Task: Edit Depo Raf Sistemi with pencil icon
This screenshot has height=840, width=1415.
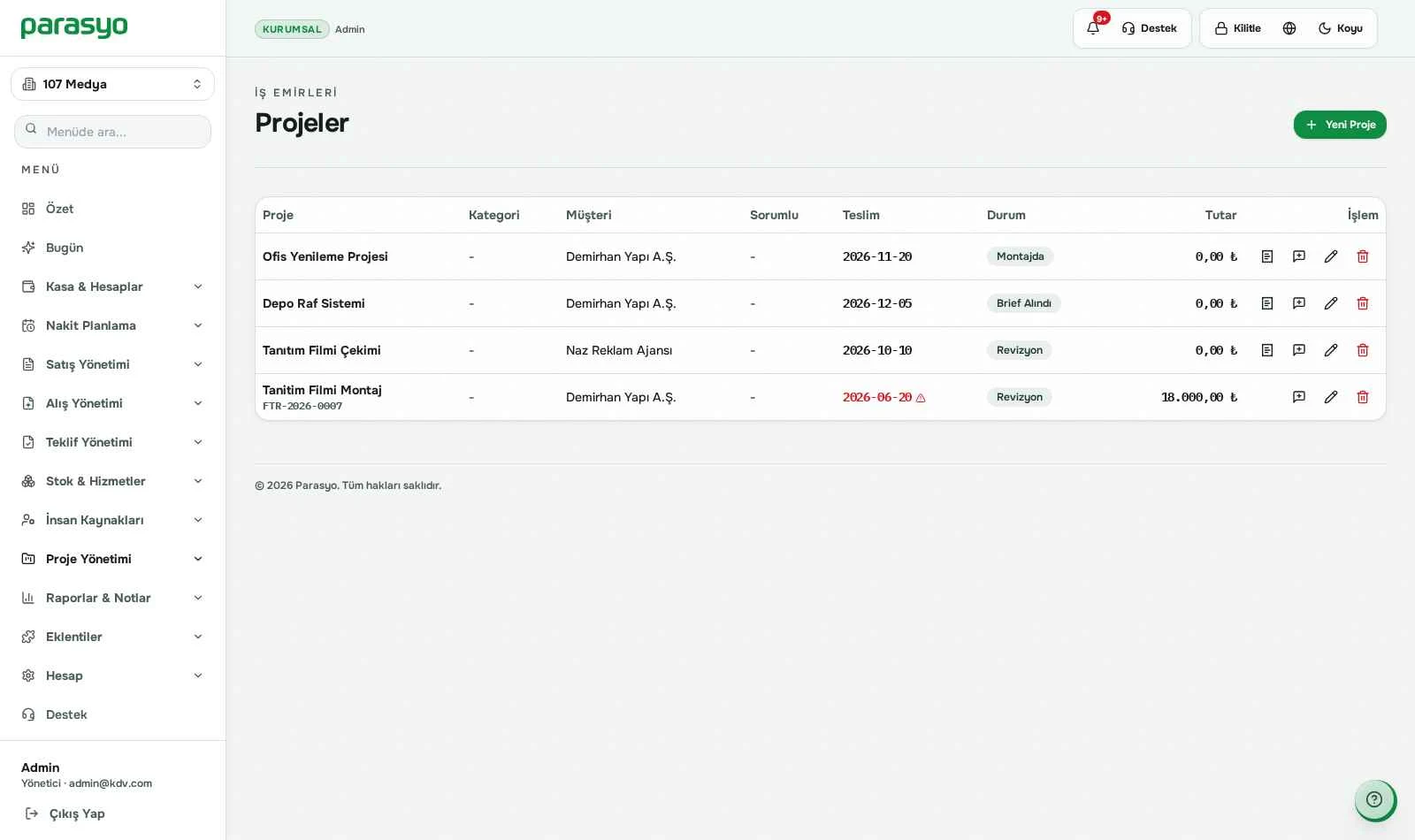Action: tap(1331, 303)
